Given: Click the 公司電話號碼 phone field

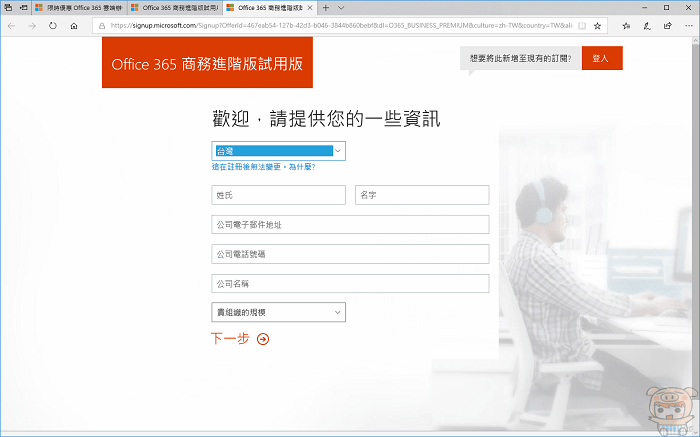Looking at the screenshot, I should 350,254.
